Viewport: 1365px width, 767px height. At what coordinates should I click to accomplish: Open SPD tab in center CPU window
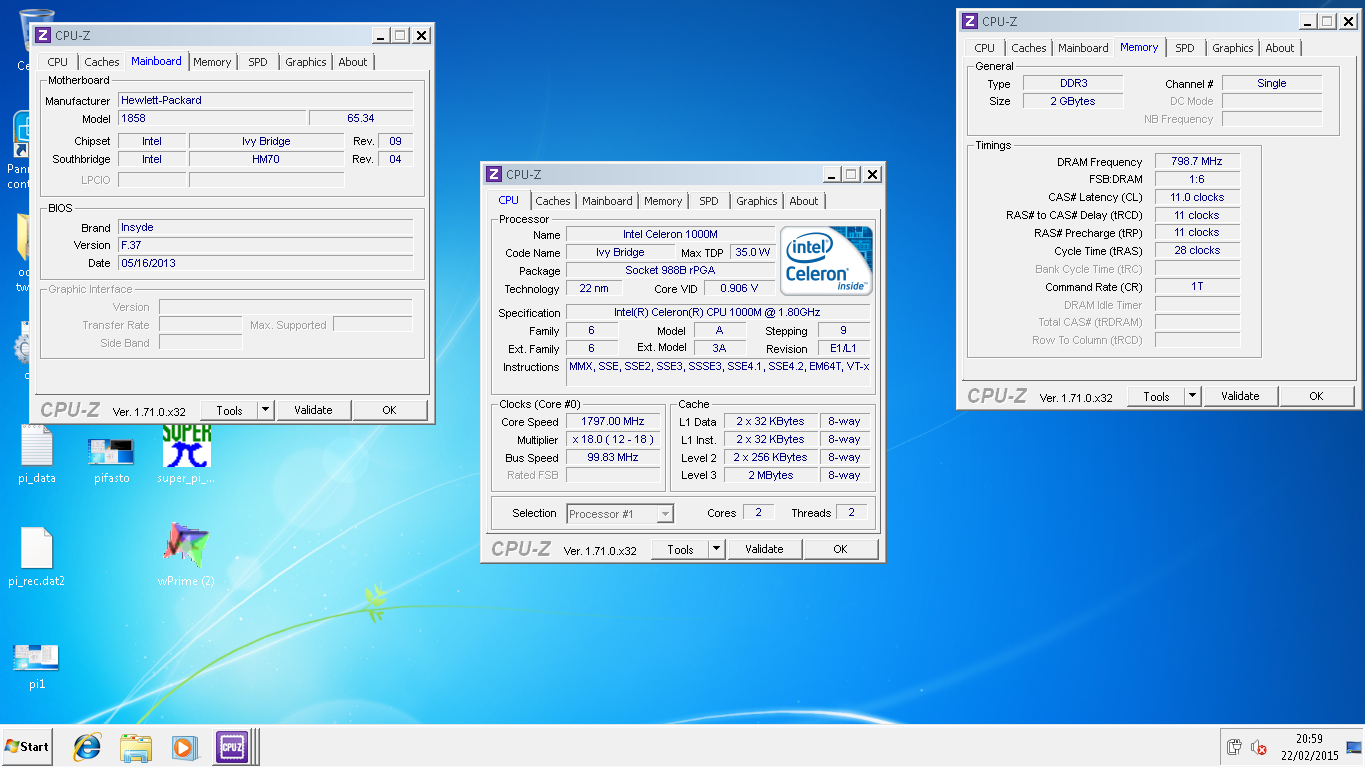(709, 201)
